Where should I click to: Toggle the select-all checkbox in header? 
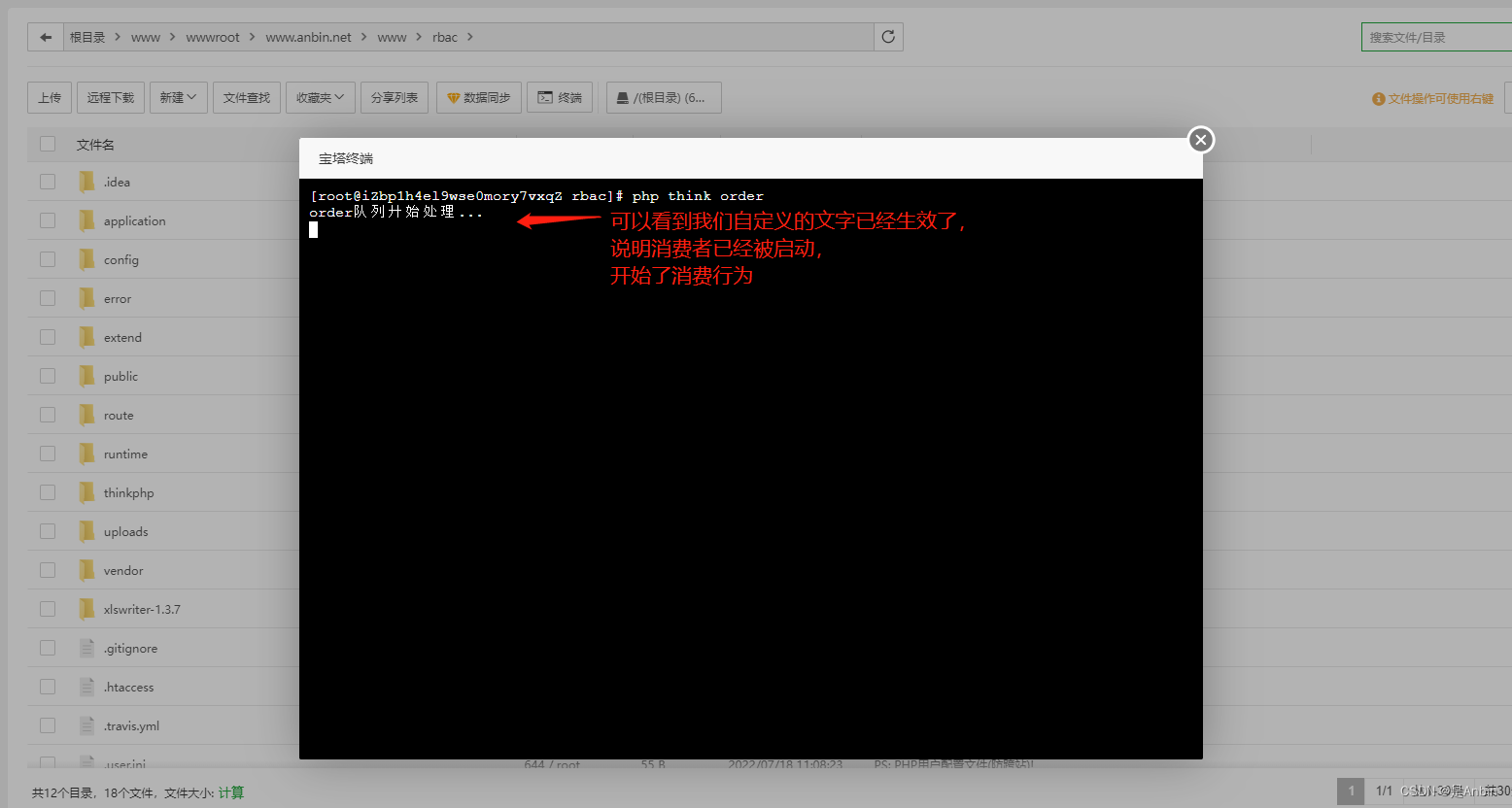point(47,143)
